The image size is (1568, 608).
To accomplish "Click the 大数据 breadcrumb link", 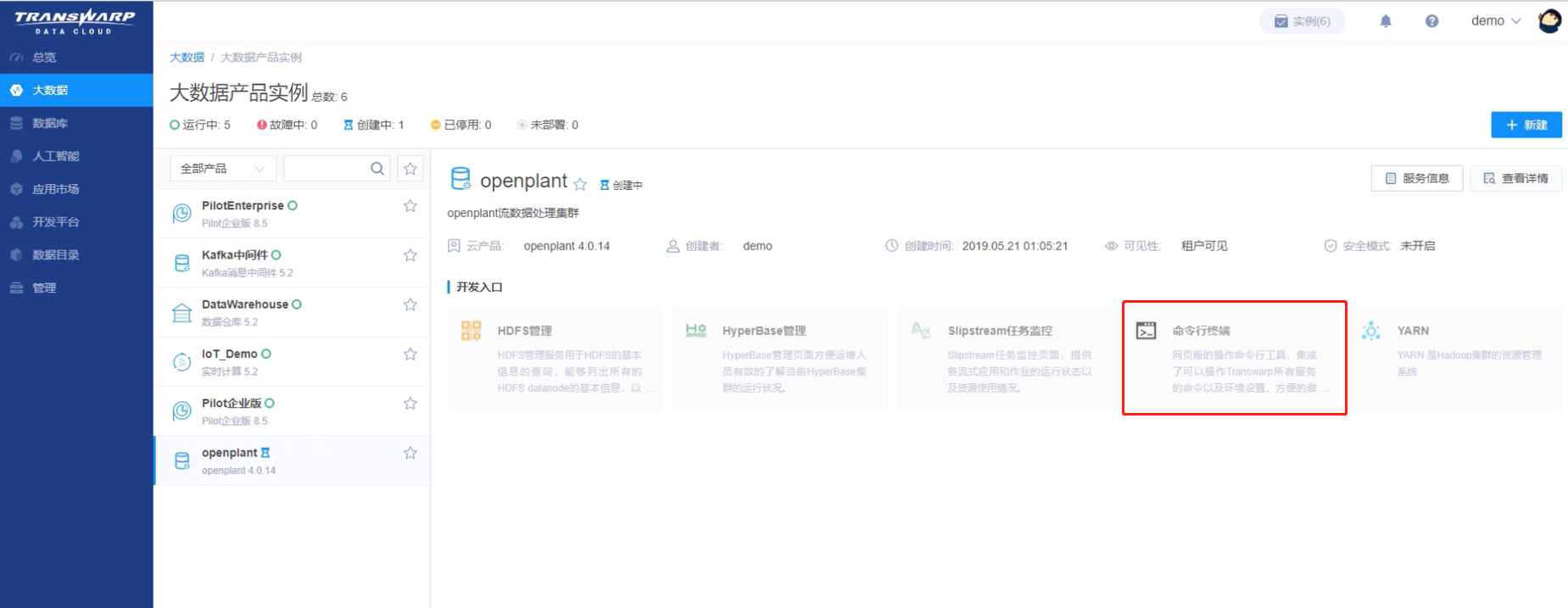I will 187,57.
